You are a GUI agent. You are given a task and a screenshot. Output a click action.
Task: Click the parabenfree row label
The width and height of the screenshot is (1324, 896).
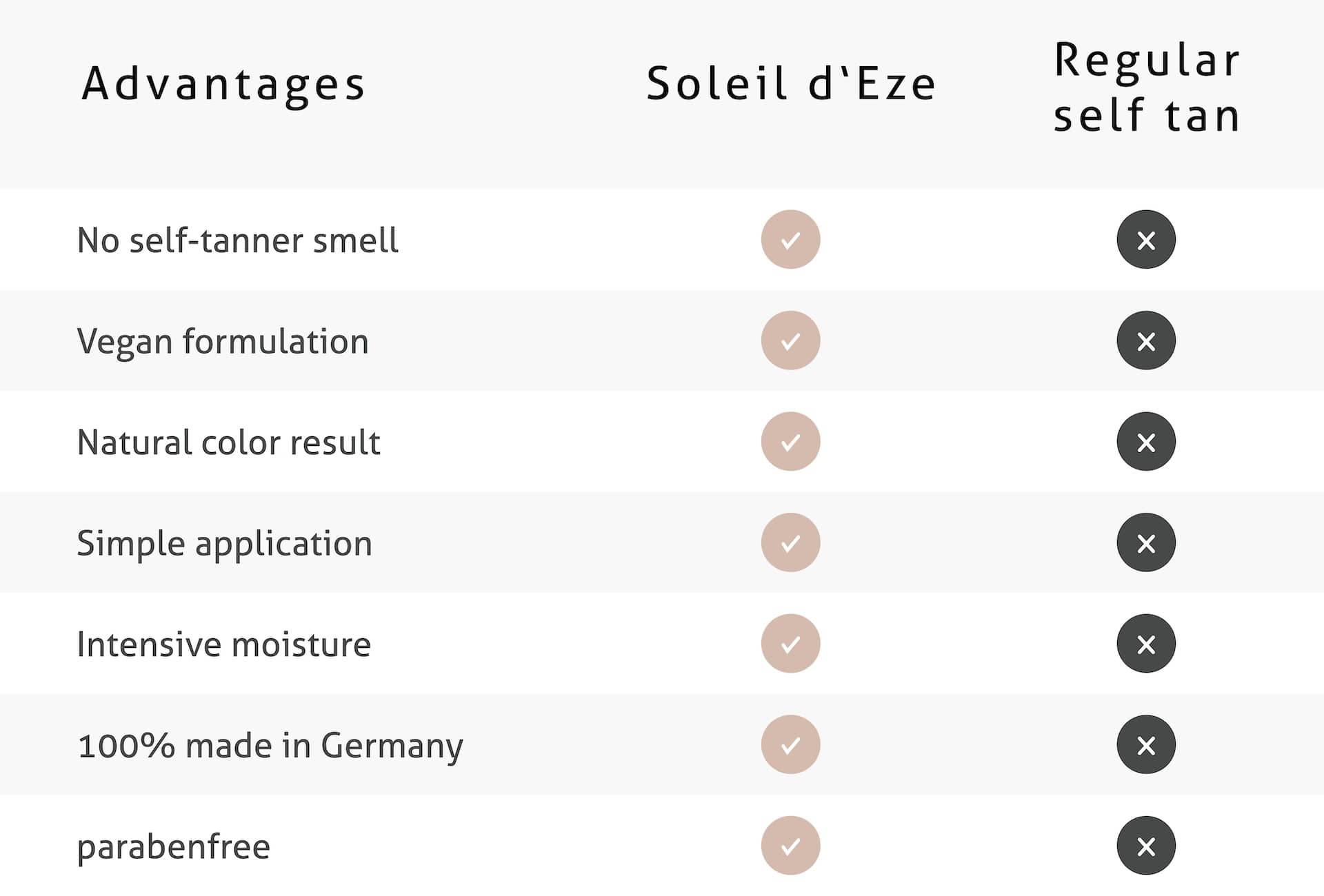point(174,847)
